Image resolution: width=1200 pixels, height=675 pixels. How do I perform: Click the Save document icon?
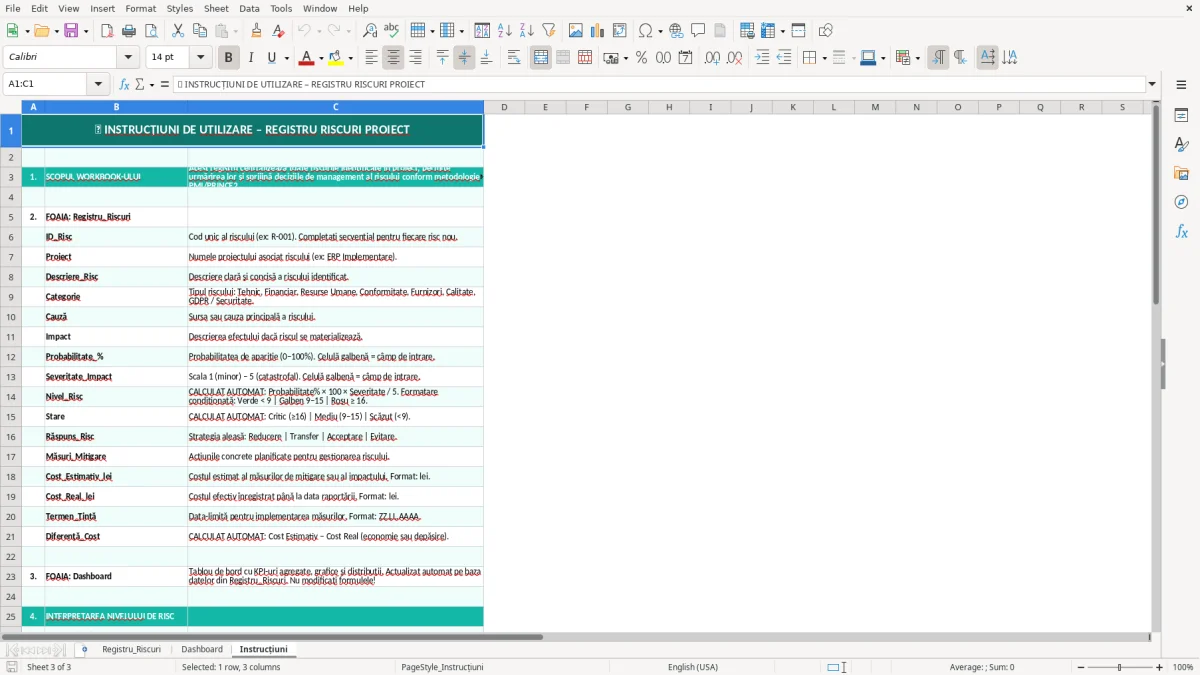point(71,31)
